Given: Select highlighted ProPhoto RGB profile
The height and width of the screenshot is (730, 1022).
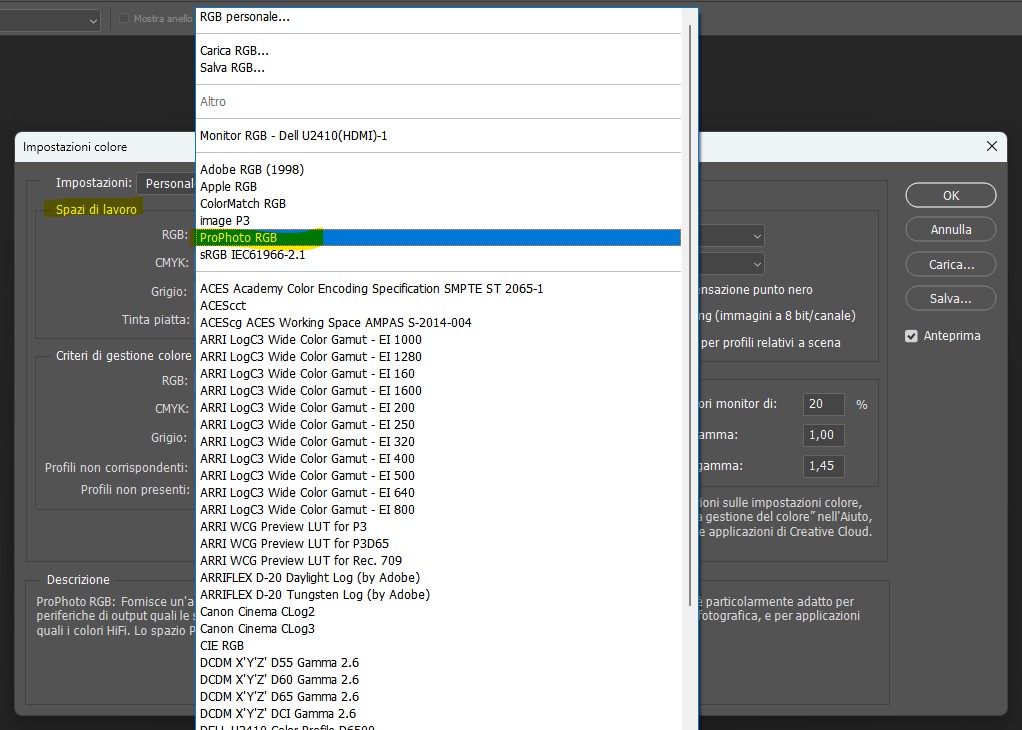Looking at the screenshot, I should tap(438, 237).
